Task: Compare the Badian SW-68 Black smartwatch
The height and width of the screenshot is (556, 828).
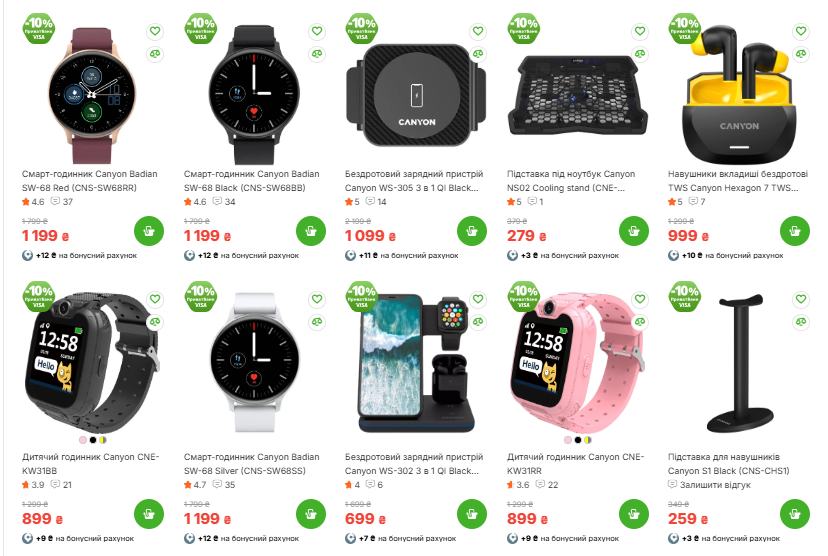Action: point(317,54)
